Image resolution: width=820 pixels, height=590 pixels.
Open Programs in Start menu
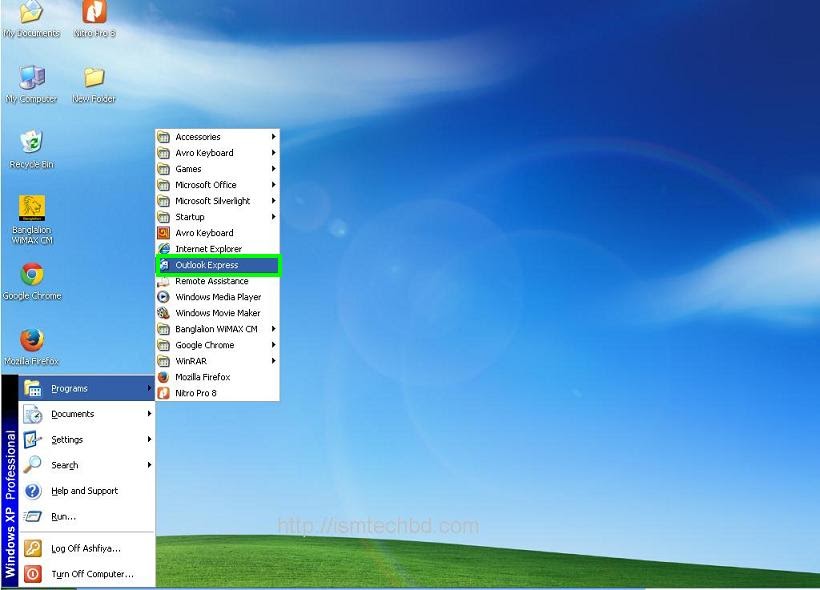(87, 388)
